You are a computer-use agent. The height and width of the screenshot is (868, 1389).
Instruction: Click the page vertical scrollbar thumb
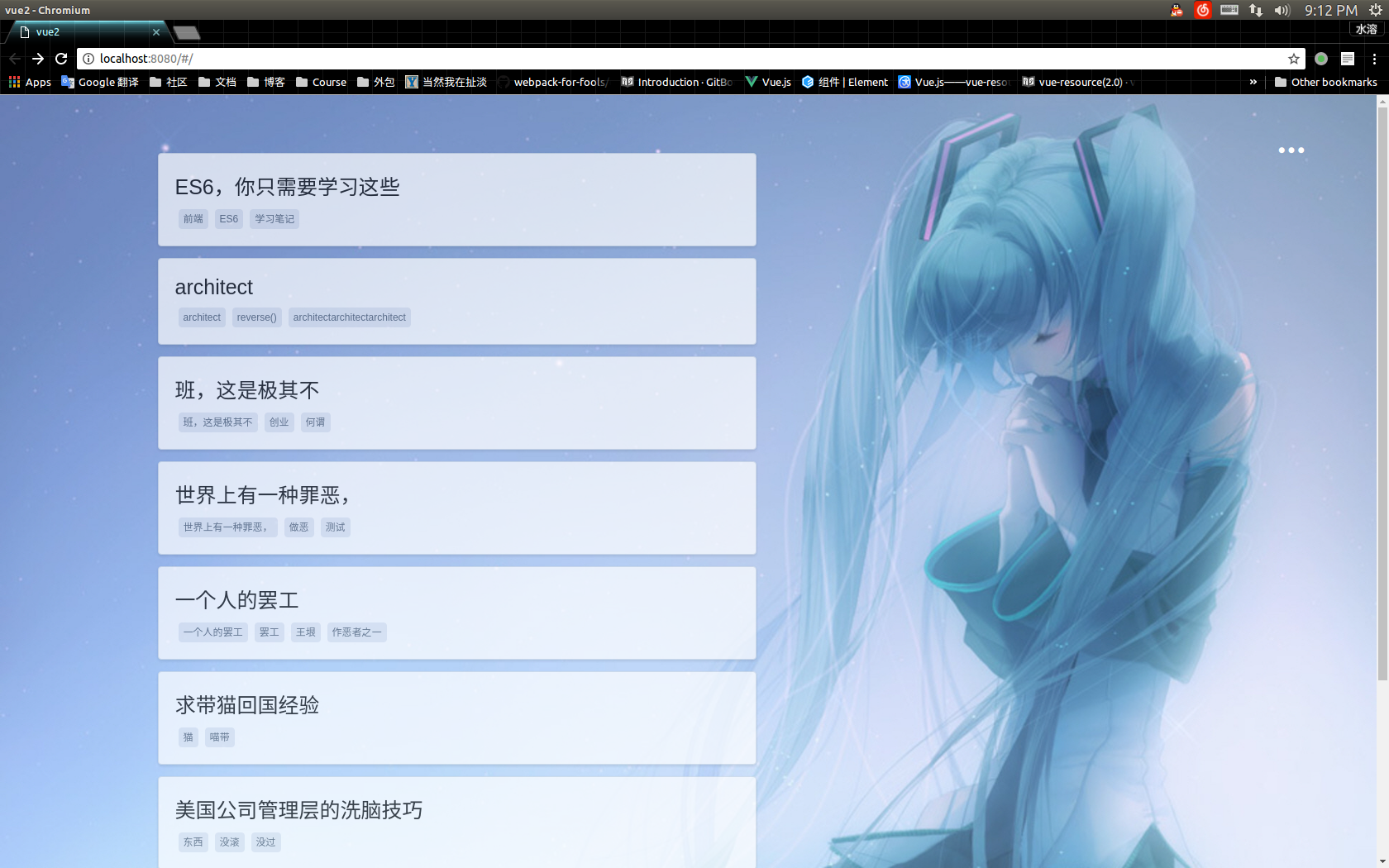pos(1382,393)
